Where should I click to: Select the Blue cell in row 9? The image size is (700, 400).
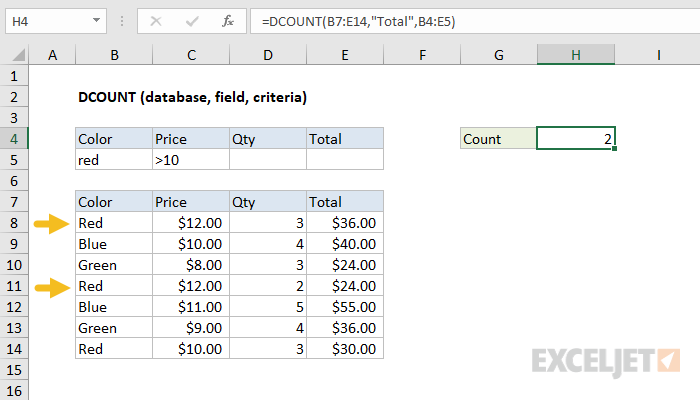pyautogui.click(x=114, y=244)
